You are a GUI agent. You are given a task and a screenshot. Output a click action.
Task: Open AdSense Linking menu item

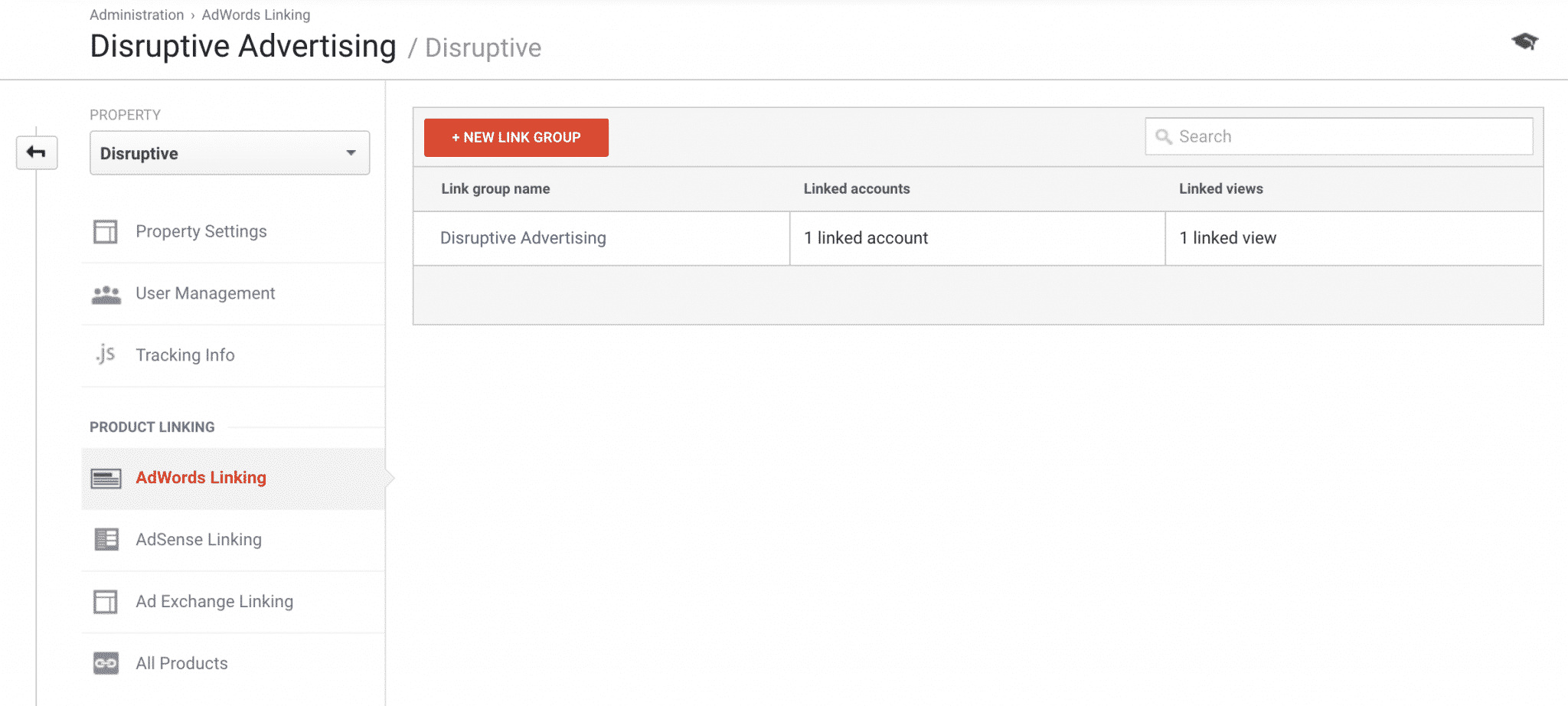[233, 540]
